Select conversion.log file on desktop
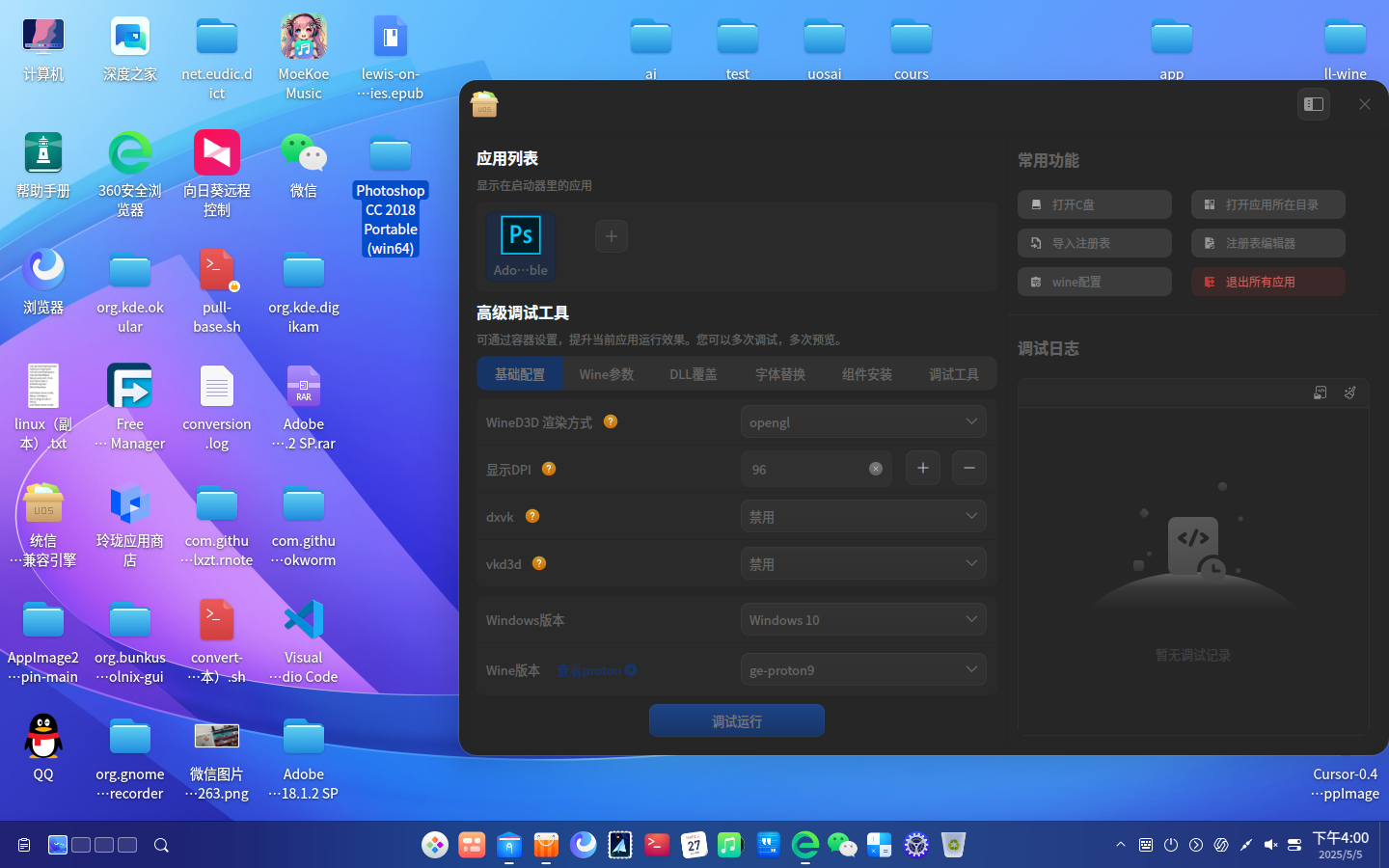This screenshot has height=868, width=1389. click(x=217, y=407)
